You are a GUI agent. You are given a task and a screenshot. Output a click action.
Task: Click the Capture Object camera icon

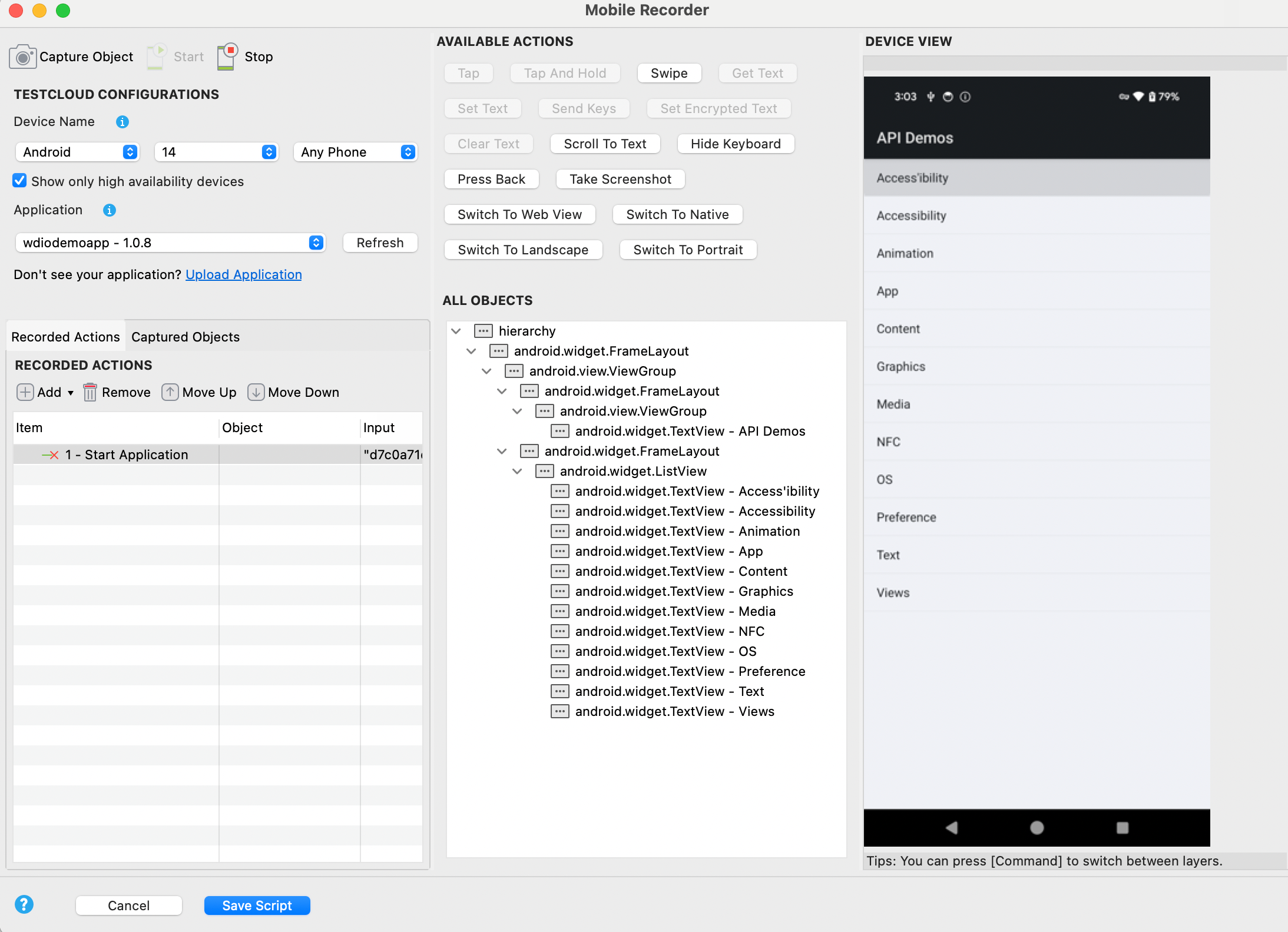pyautogui.click(x=22, y=57)
